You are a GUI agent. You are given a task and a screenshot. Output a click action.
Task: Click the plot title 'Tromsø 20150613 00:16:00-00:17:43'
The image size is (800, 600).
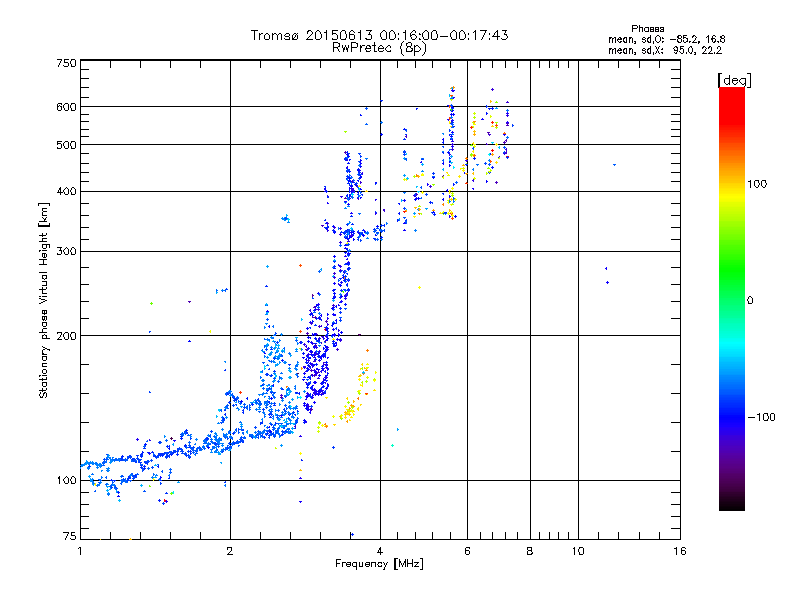tap(379, 35)
